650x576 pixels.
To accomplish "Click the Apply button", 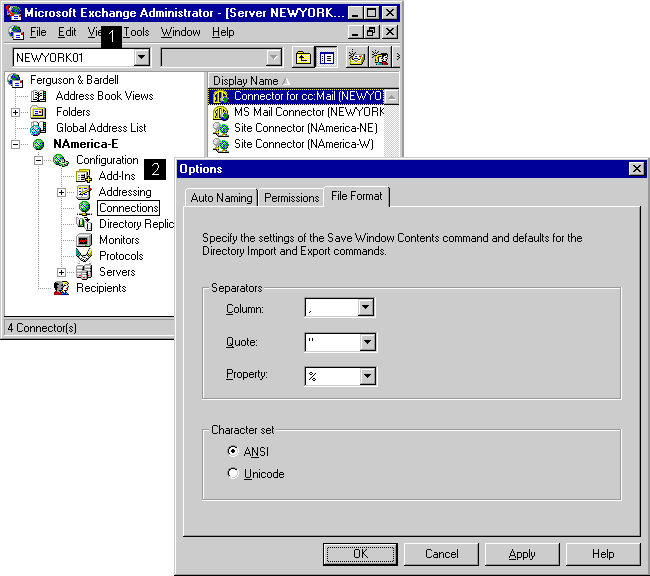I will pyautogui.click(x=522, y=554).
